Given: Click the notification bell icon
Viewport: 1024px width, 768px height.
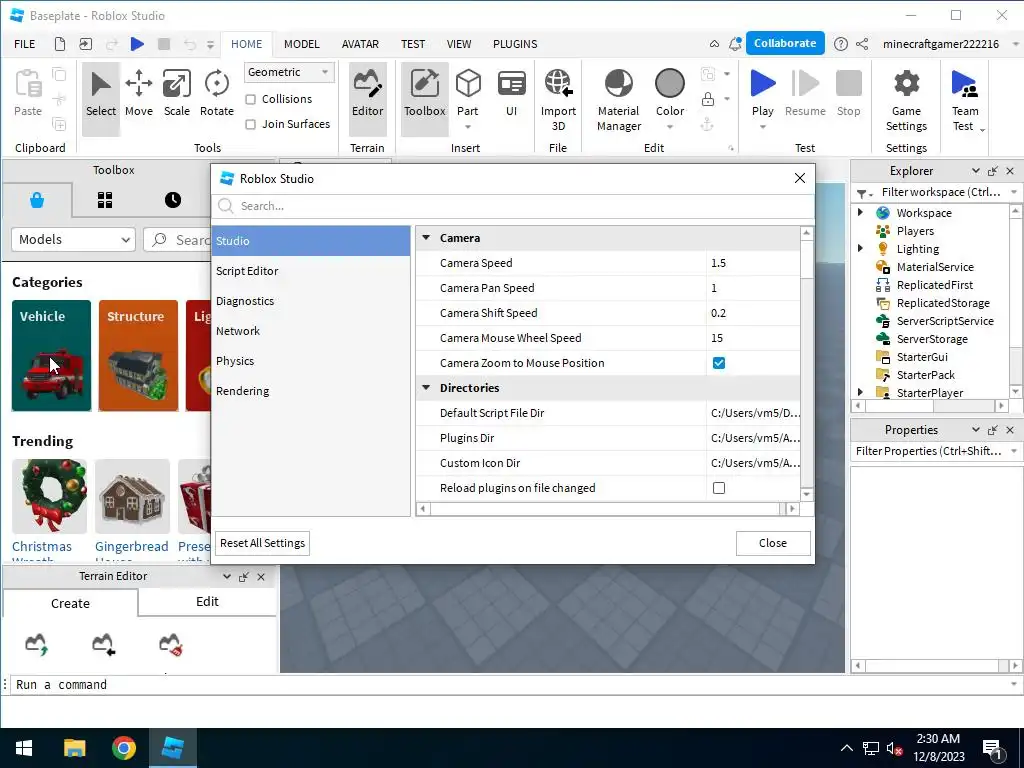Looking at the screenshot, I should (x=735, y=44).
